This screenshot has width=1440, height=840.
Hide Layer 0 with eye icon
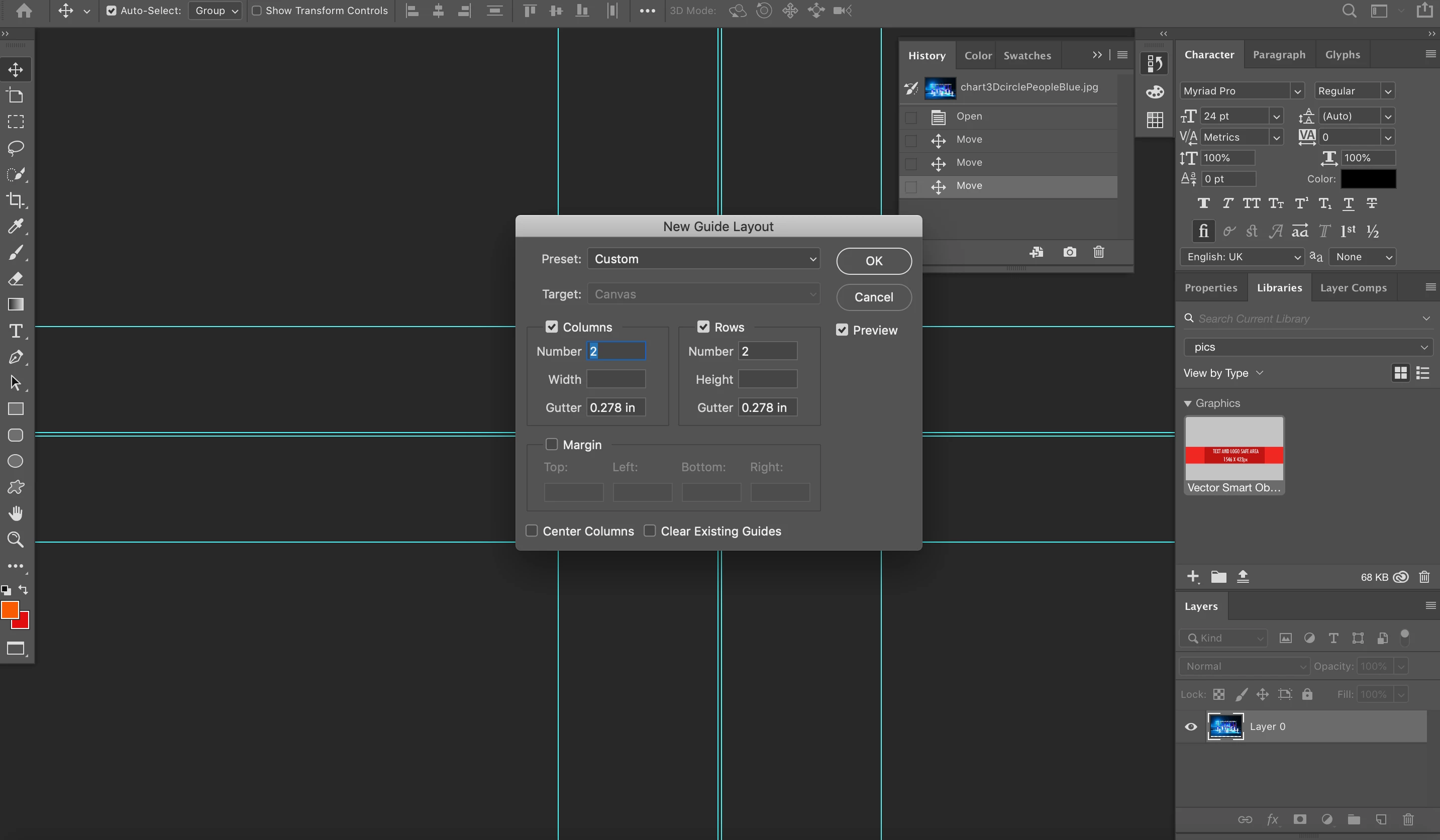1191,727
